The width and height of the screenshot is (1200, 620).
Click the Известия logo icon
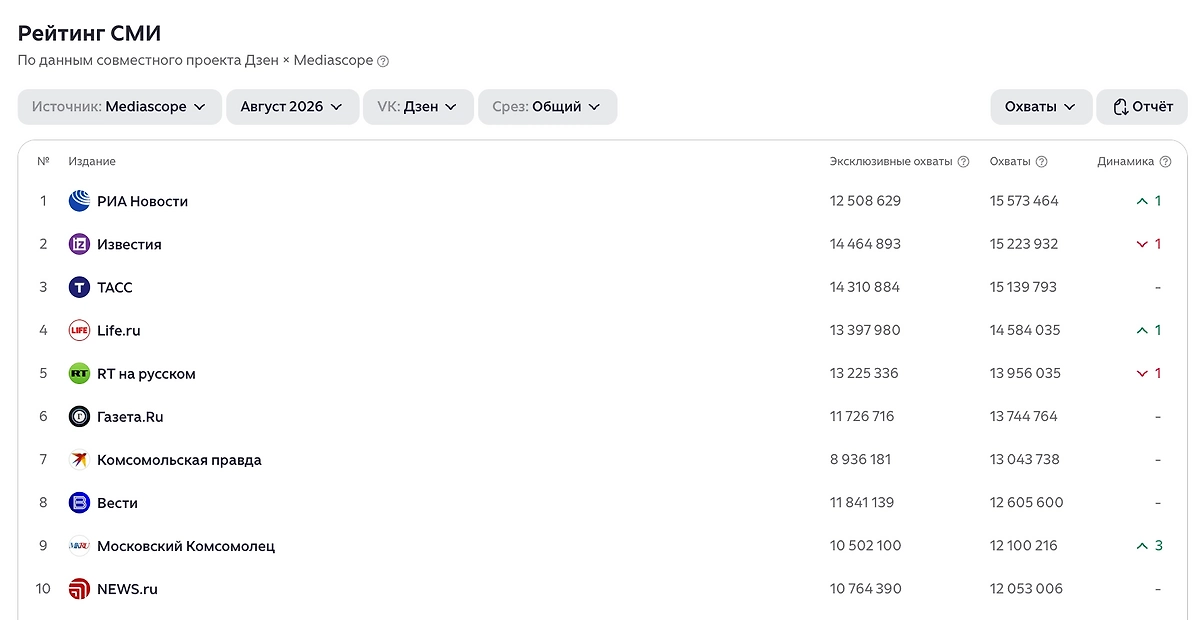click(79, 244)
